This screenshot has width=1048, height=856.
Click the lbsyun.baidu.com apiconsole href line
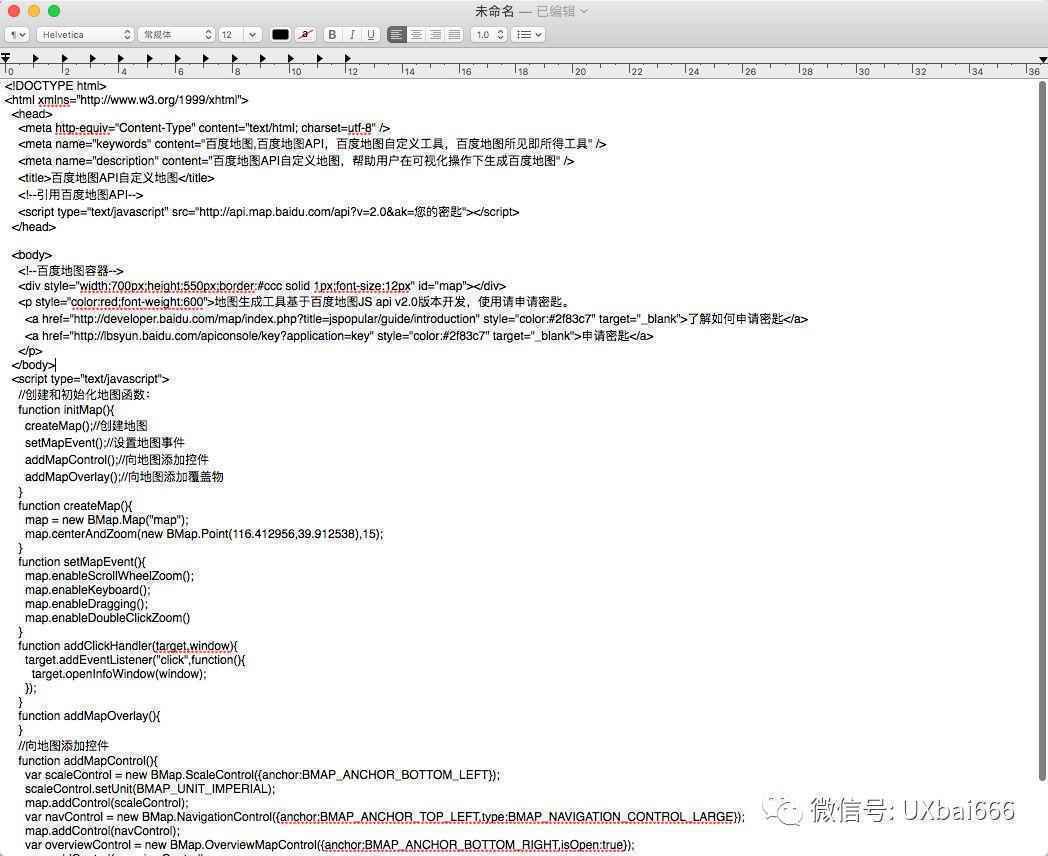339,335
